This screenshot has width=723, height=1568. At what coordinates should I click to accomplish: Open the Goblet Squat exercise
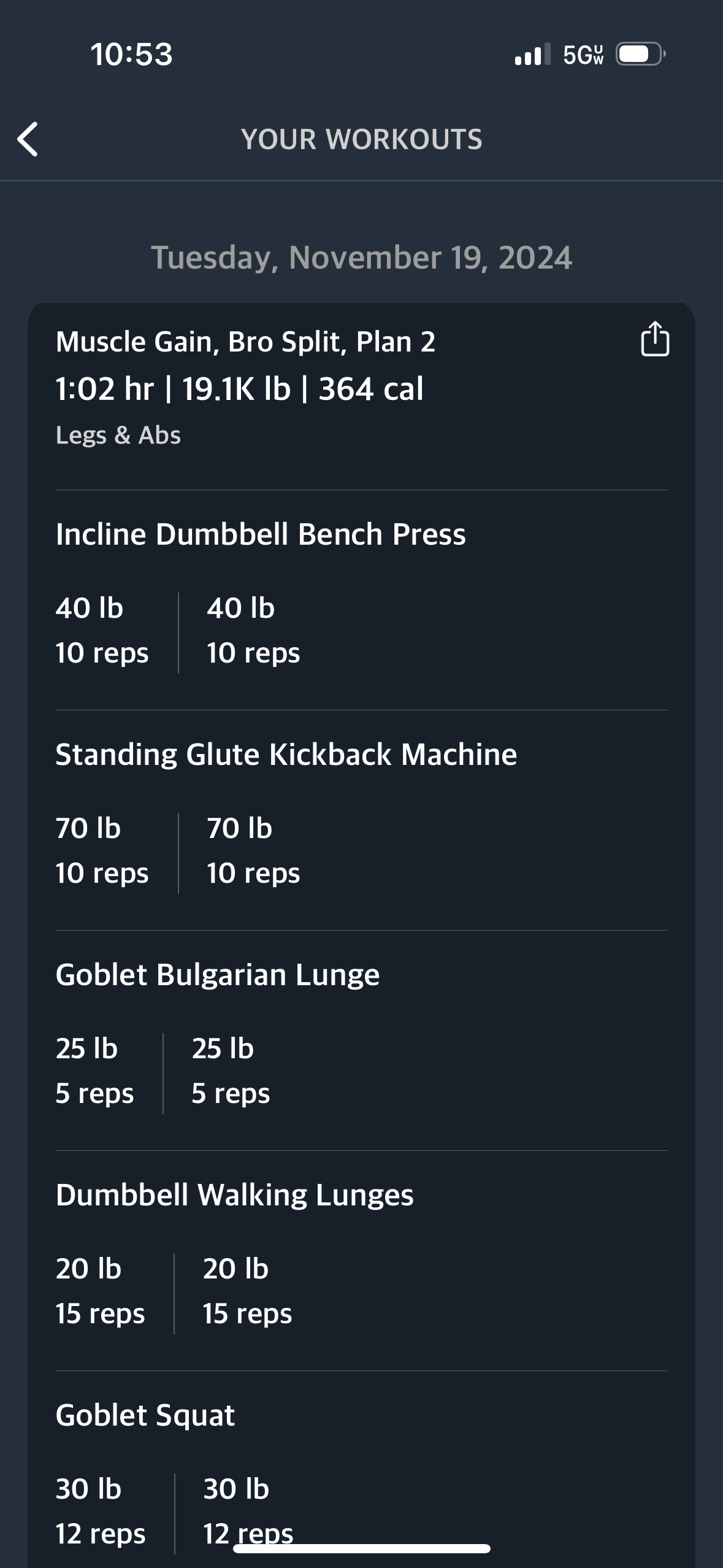tap(145, 1415)
